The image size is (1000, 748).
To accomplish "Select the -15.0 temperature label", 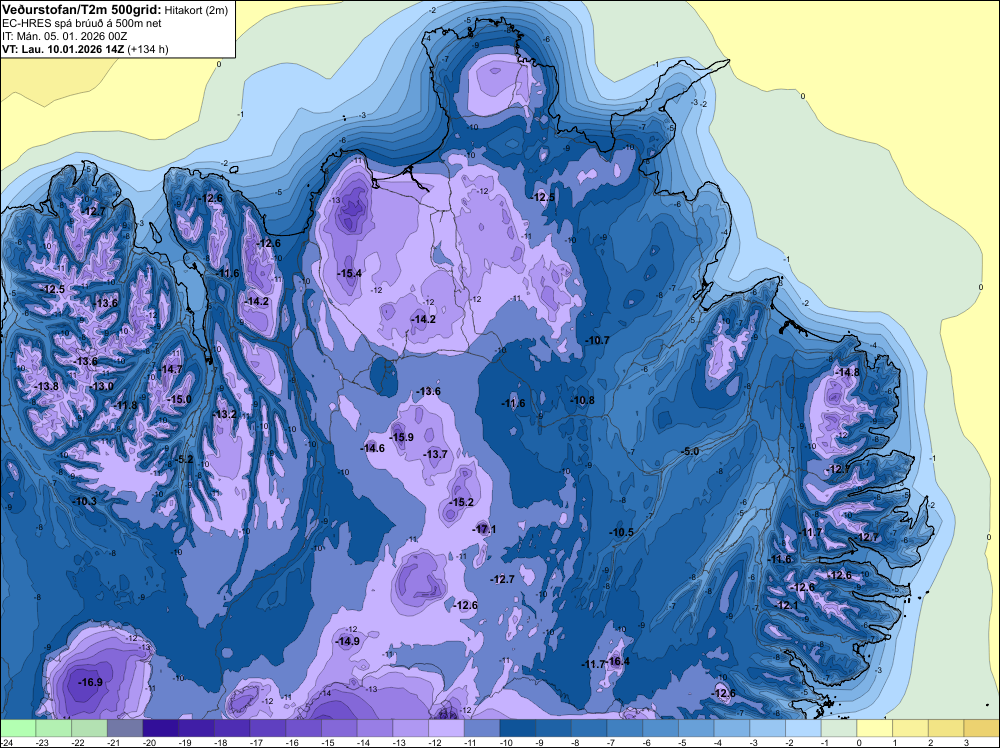I will pos(179,399).
